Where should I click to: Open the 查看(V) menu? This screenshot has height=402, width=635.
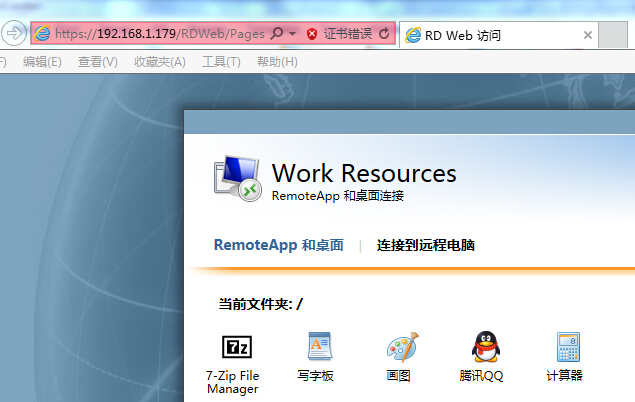[98, 62]
